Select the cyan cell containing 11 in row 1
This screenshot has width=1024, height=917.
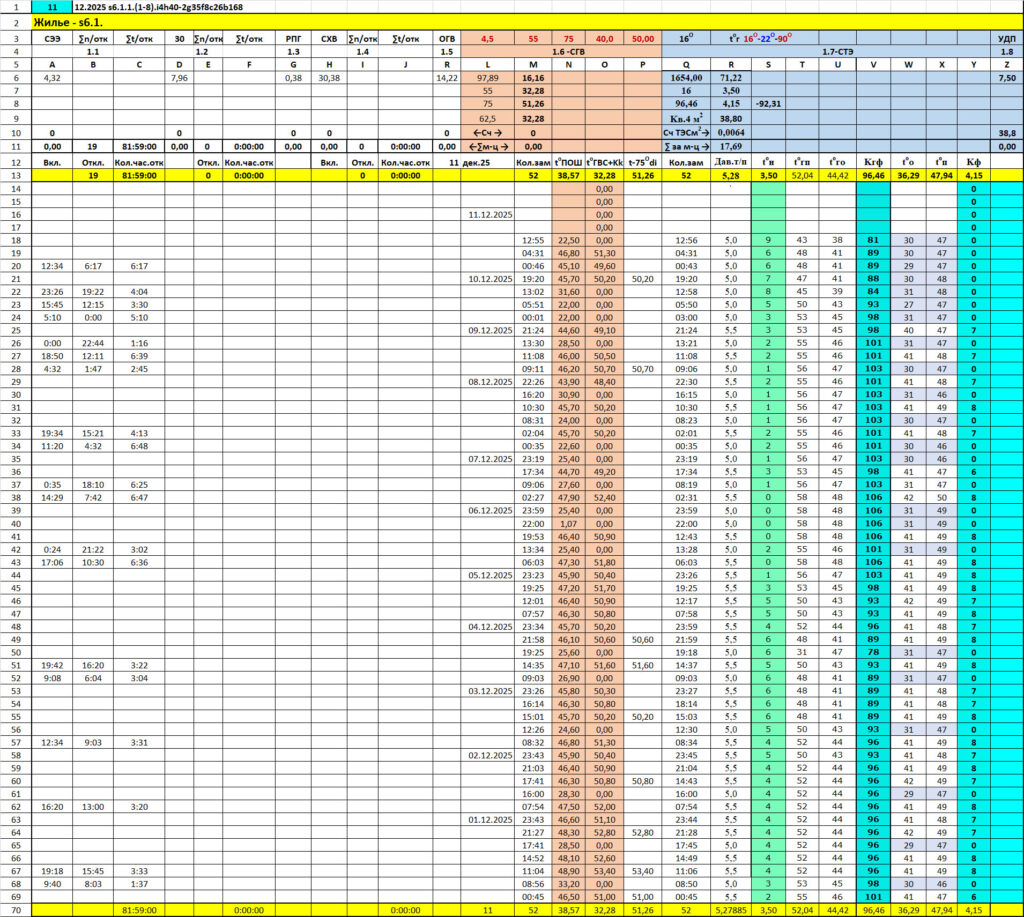(51, 7)
